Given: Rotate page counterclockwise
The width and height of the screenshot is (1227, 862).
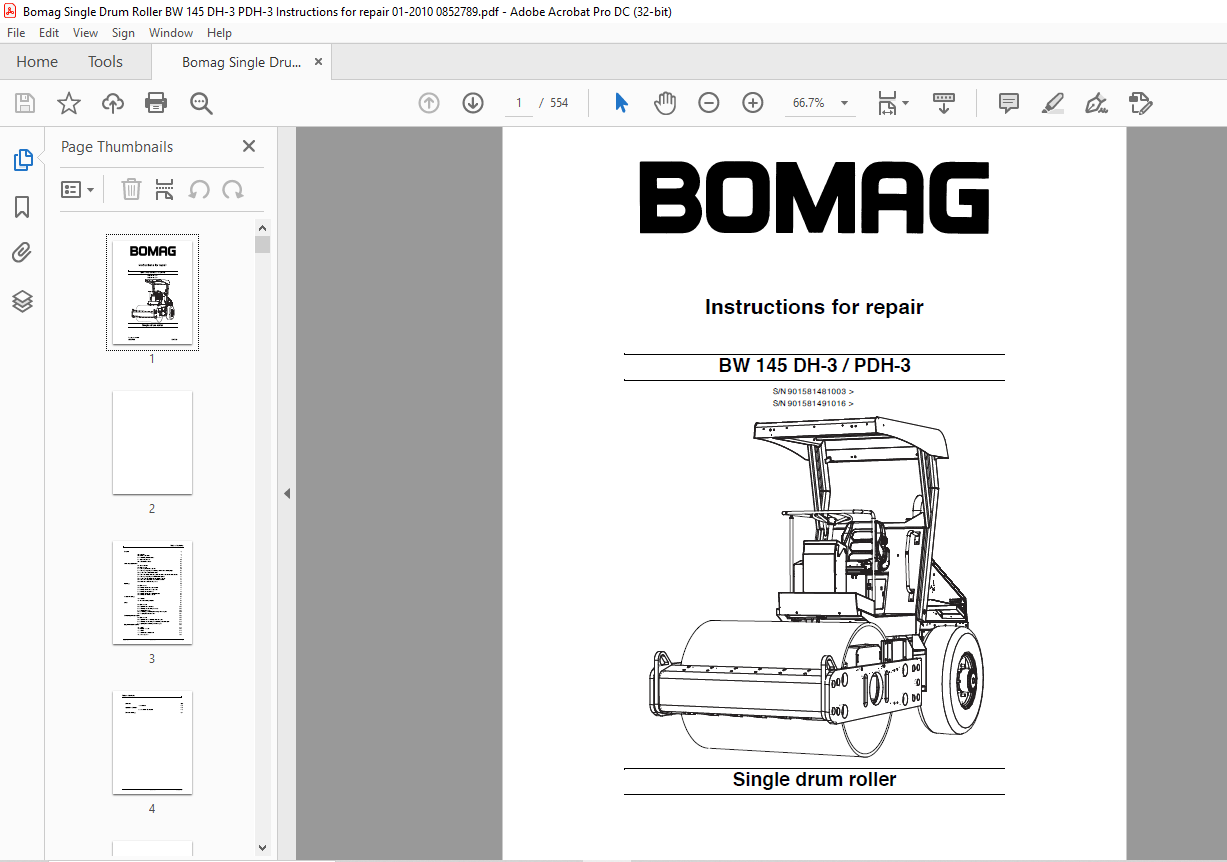Looking at the screenshot, I should (199, 189).
